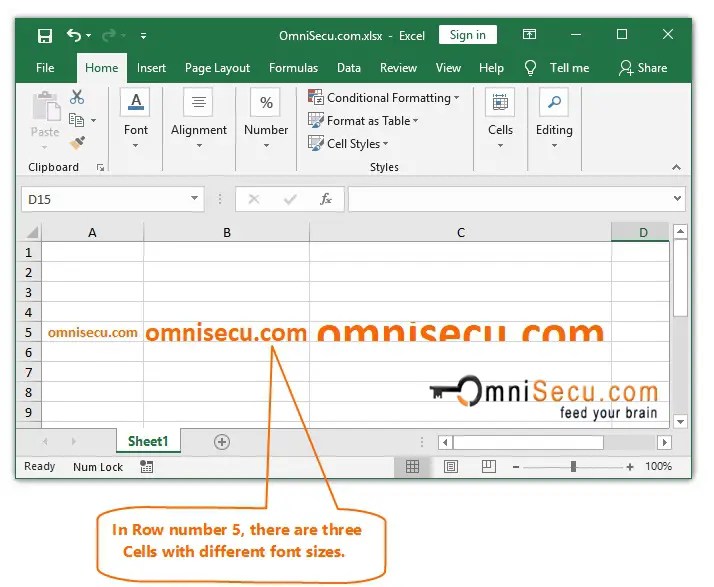Viewport: 714px width, 587px height.
Task: Switch to the Insert tab
Action: pyautogui.click(x=151, y=68)
